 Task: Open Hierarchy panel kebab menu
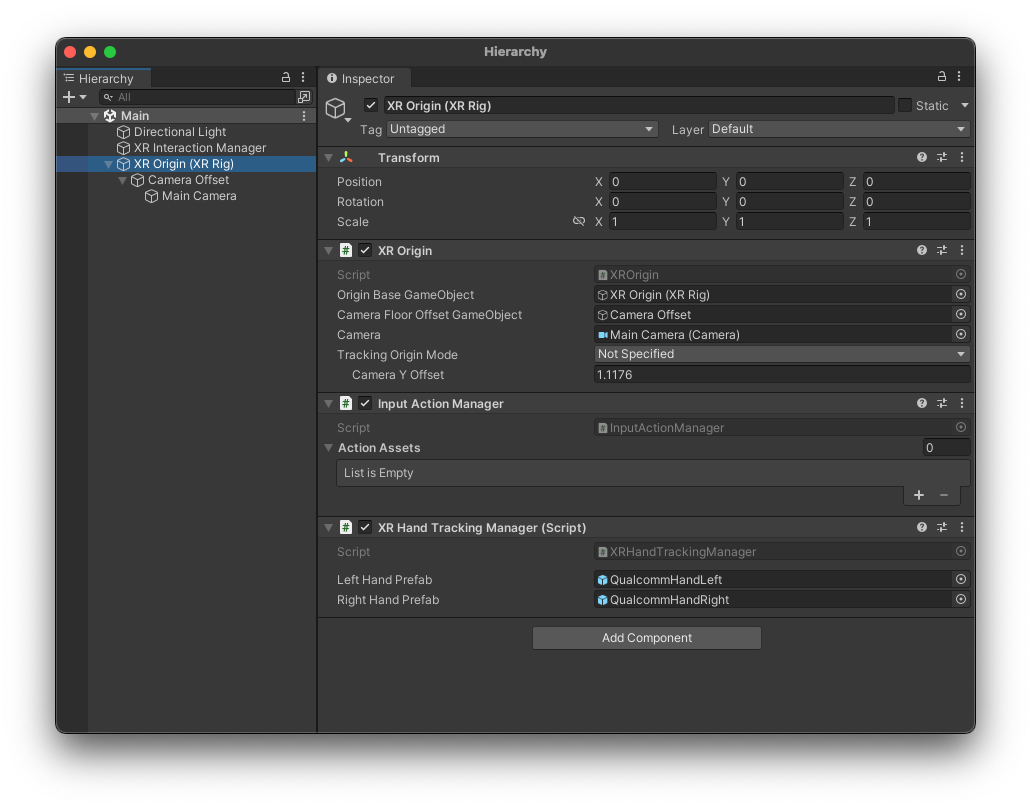[x=303, y=78]
